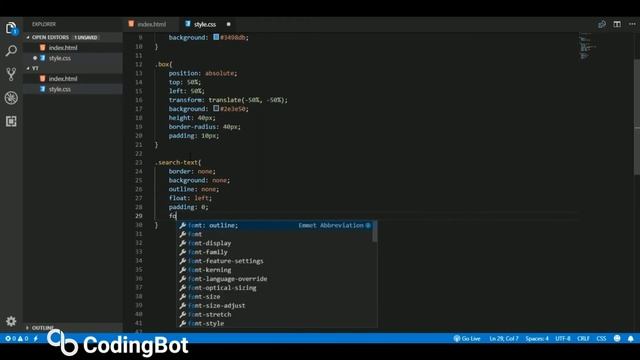Select style.css under Open Editors
The image size is (640, 360).
point(60,58)
